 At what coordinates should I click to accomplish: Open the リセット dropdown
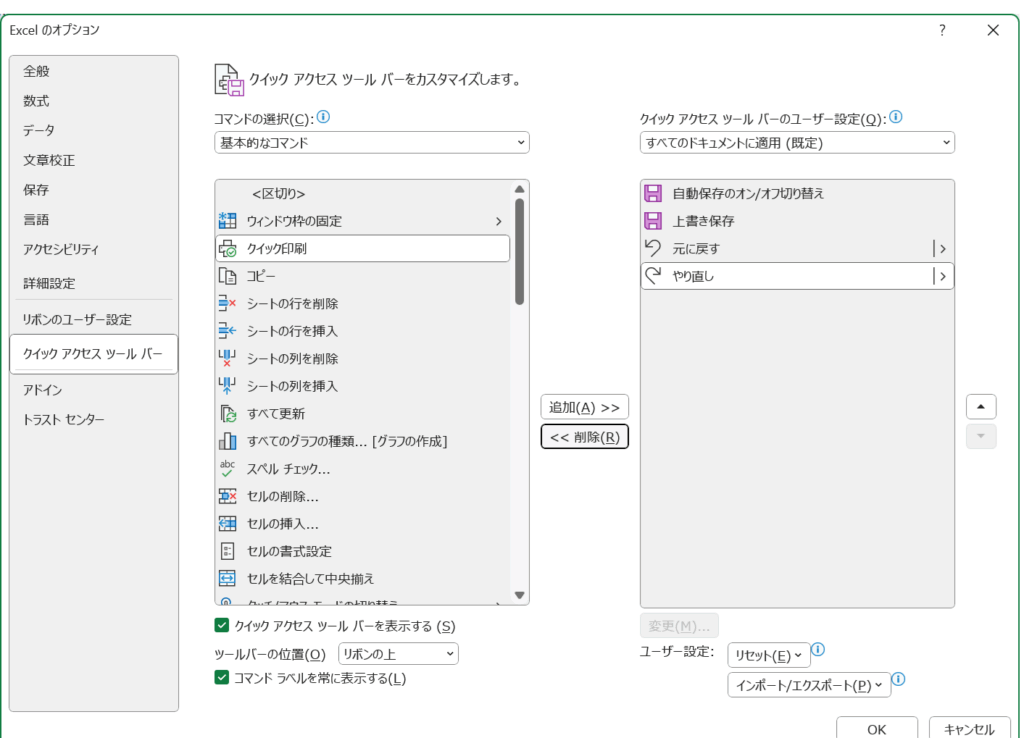point(769,655)
